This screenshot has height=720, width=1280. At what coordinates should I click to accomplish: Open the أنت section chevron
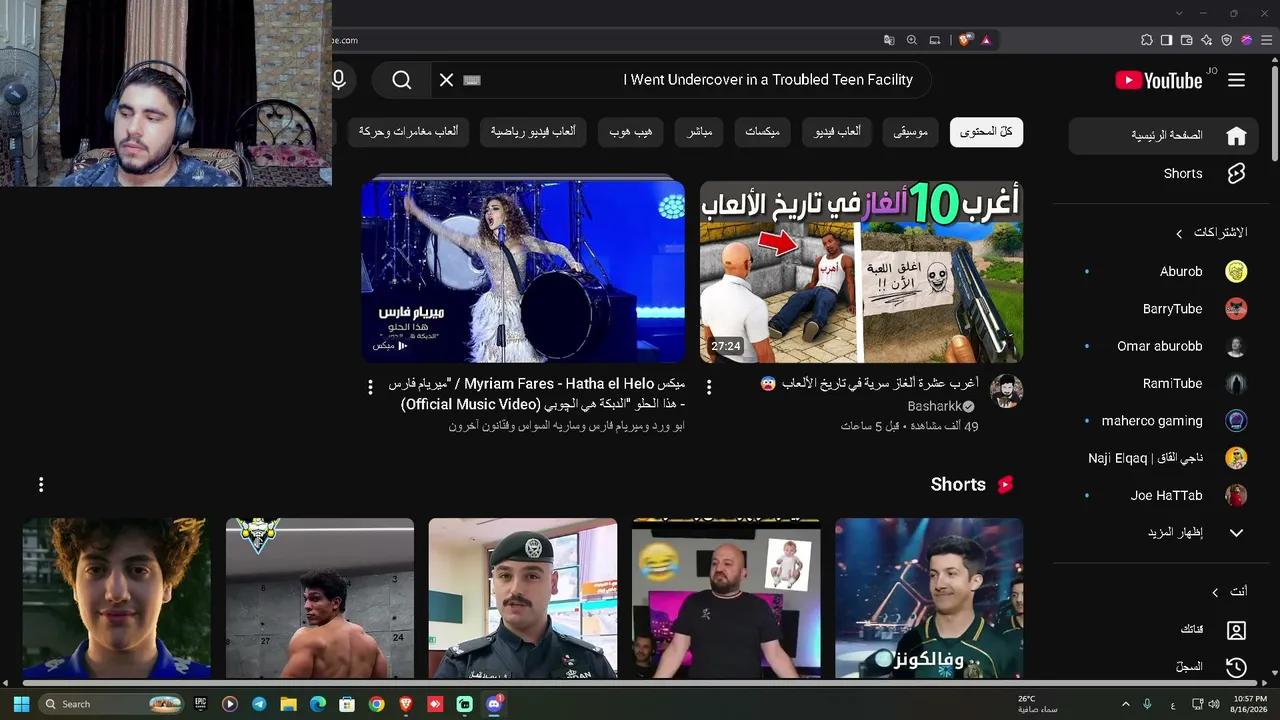click(x=1215, y=592)
